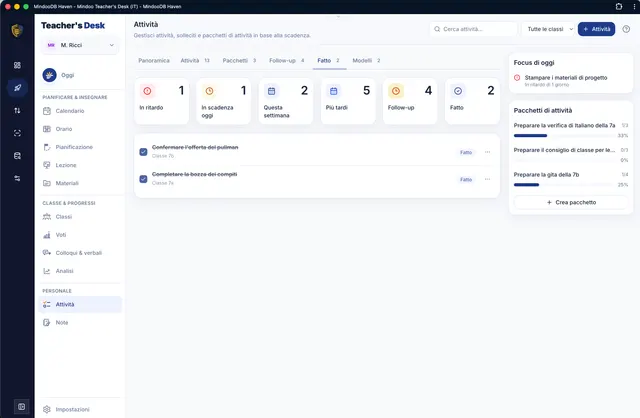Open the vertical dots menu in title bar
This screenshot has height=418, width=640.
tap(634, 7)
